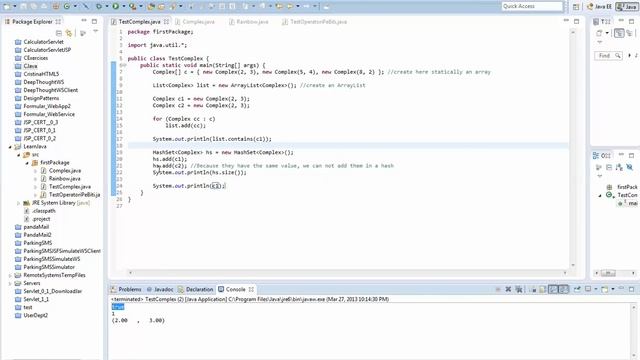Screen dimensions: 640x360
Task: Toggle Categorized view in Task List
Action: pos(619,33)
